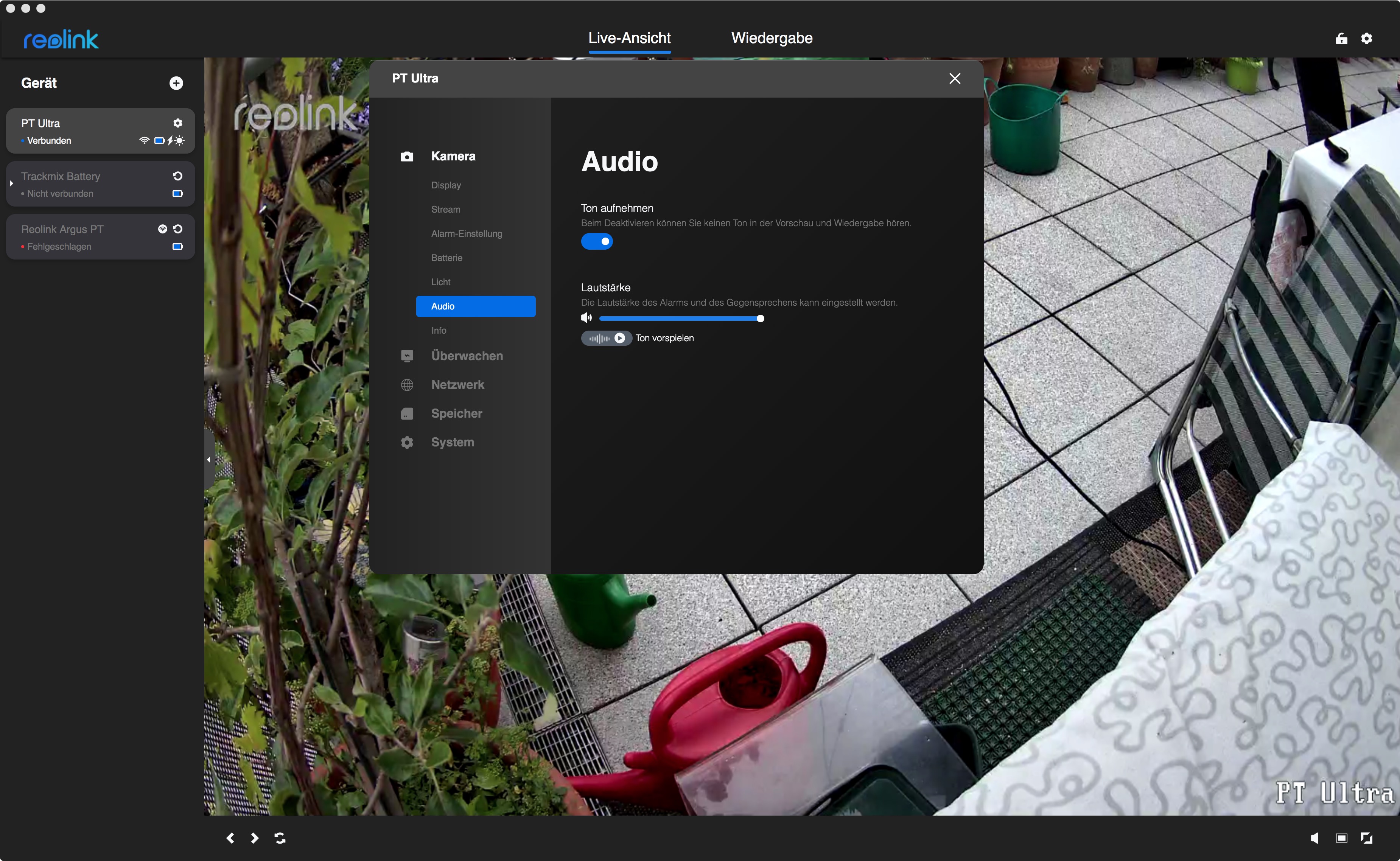Expand the Überwachen settings section
This screenshot has width=1400, height=861.
[x=467, y=356]
